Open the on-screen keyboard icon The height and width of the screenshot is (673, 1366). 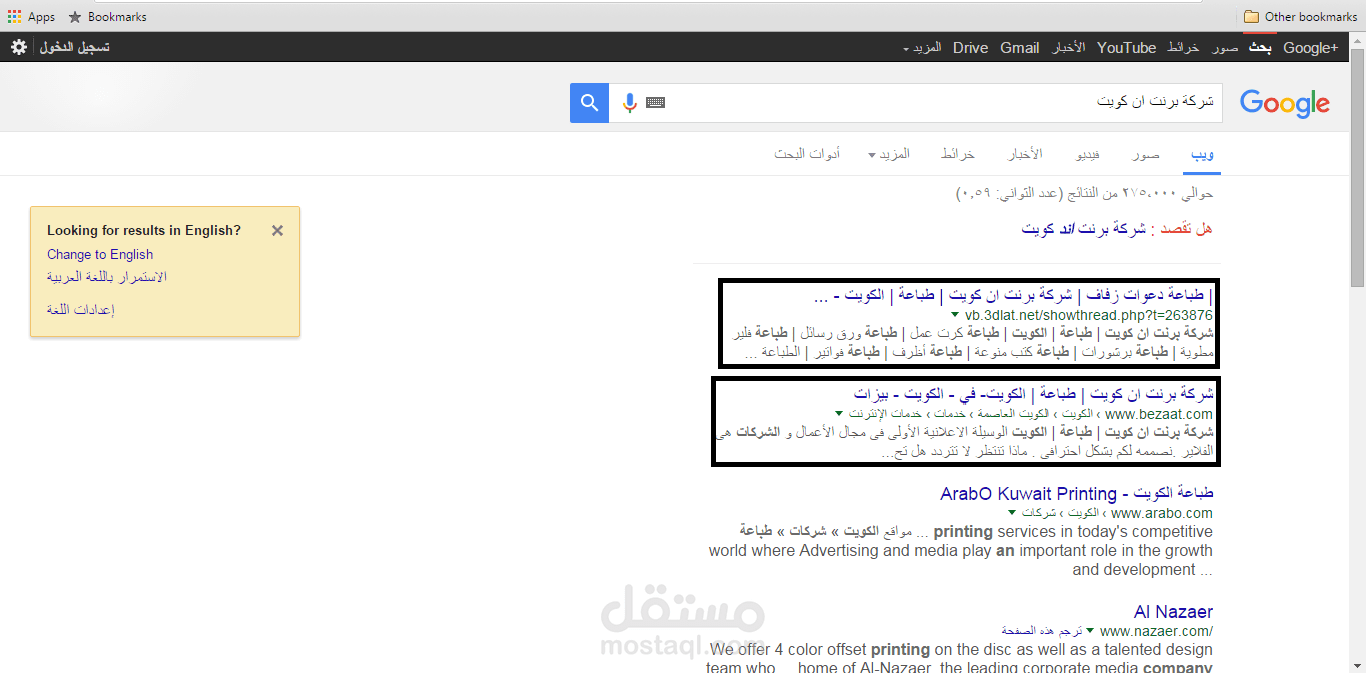coord(655,102)
